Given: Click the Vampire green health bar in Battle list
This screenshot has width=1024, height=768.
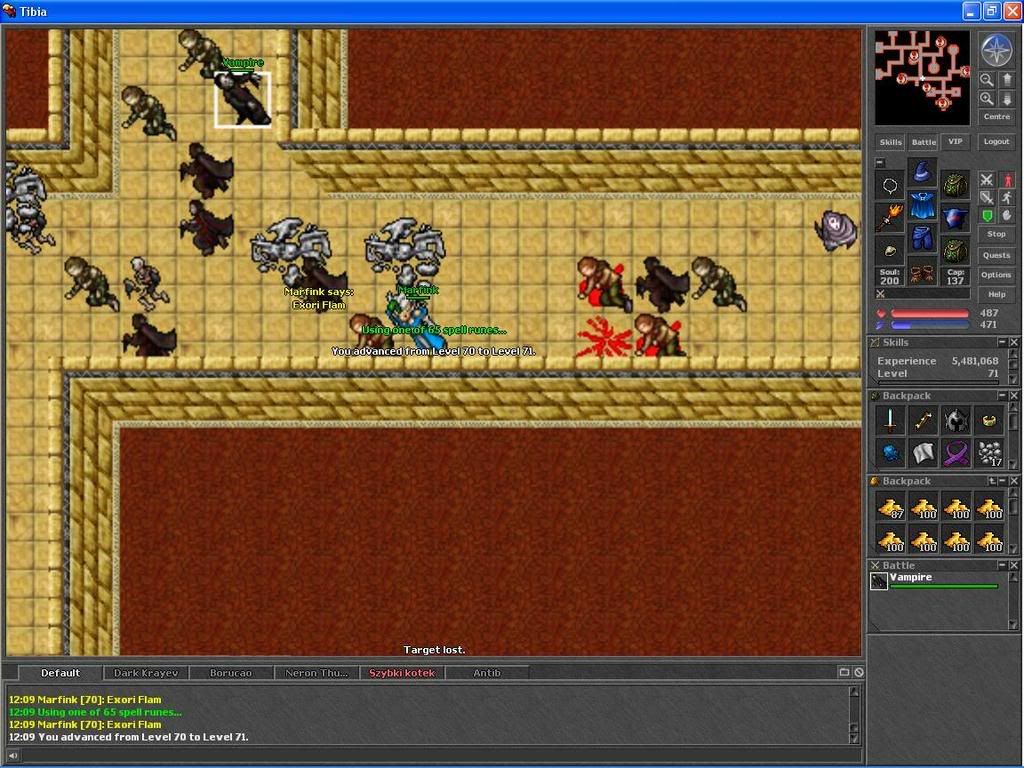Looking at the screenshot, I should pos(944,587).
